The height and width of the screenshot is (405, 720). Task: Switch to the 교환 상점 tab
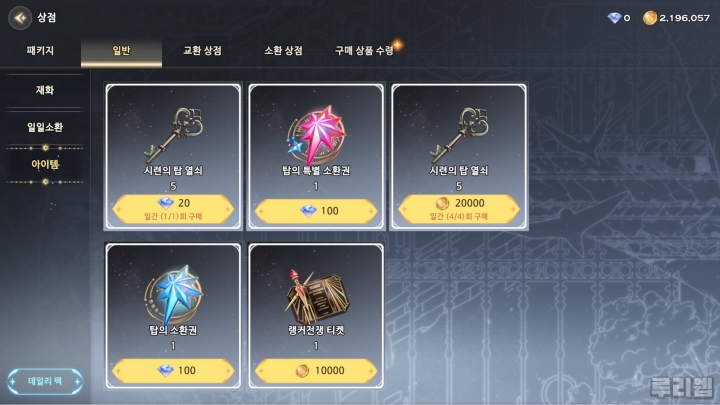[202, 51]
